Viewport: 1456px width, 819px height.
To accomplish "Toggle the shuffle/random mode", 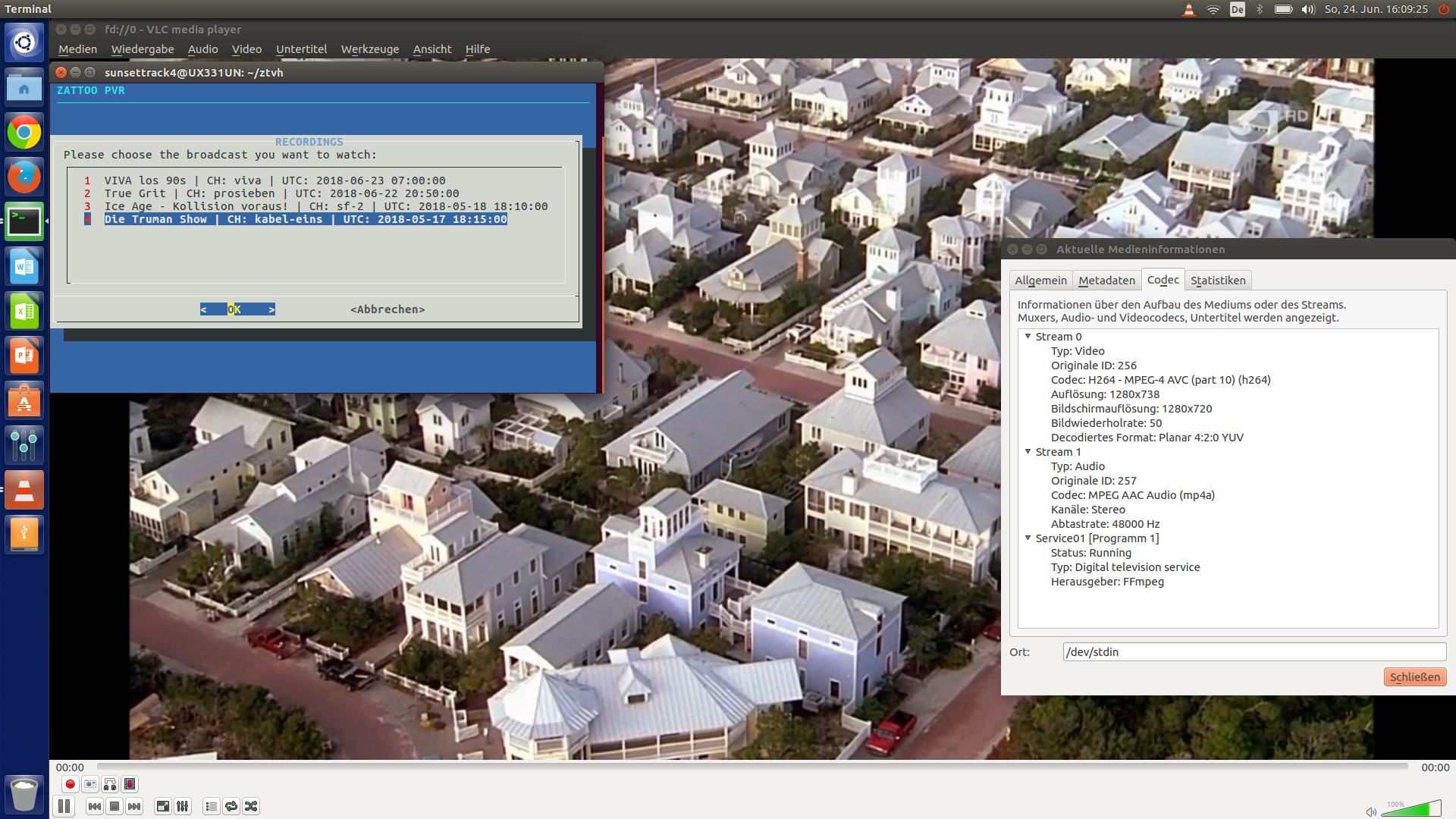I will point(251,806).
